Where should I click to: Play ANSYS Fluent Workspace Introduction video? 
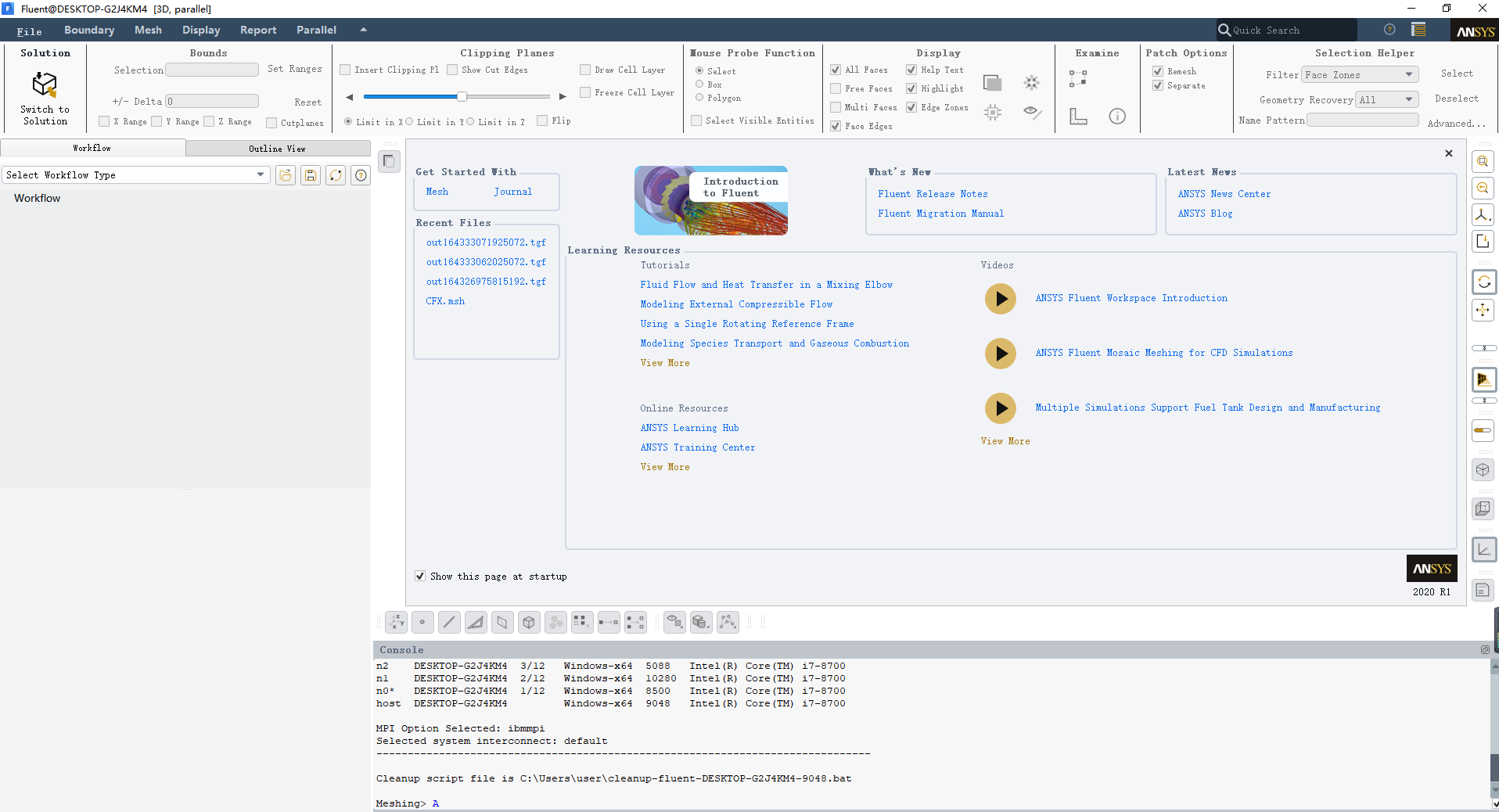1001,299
